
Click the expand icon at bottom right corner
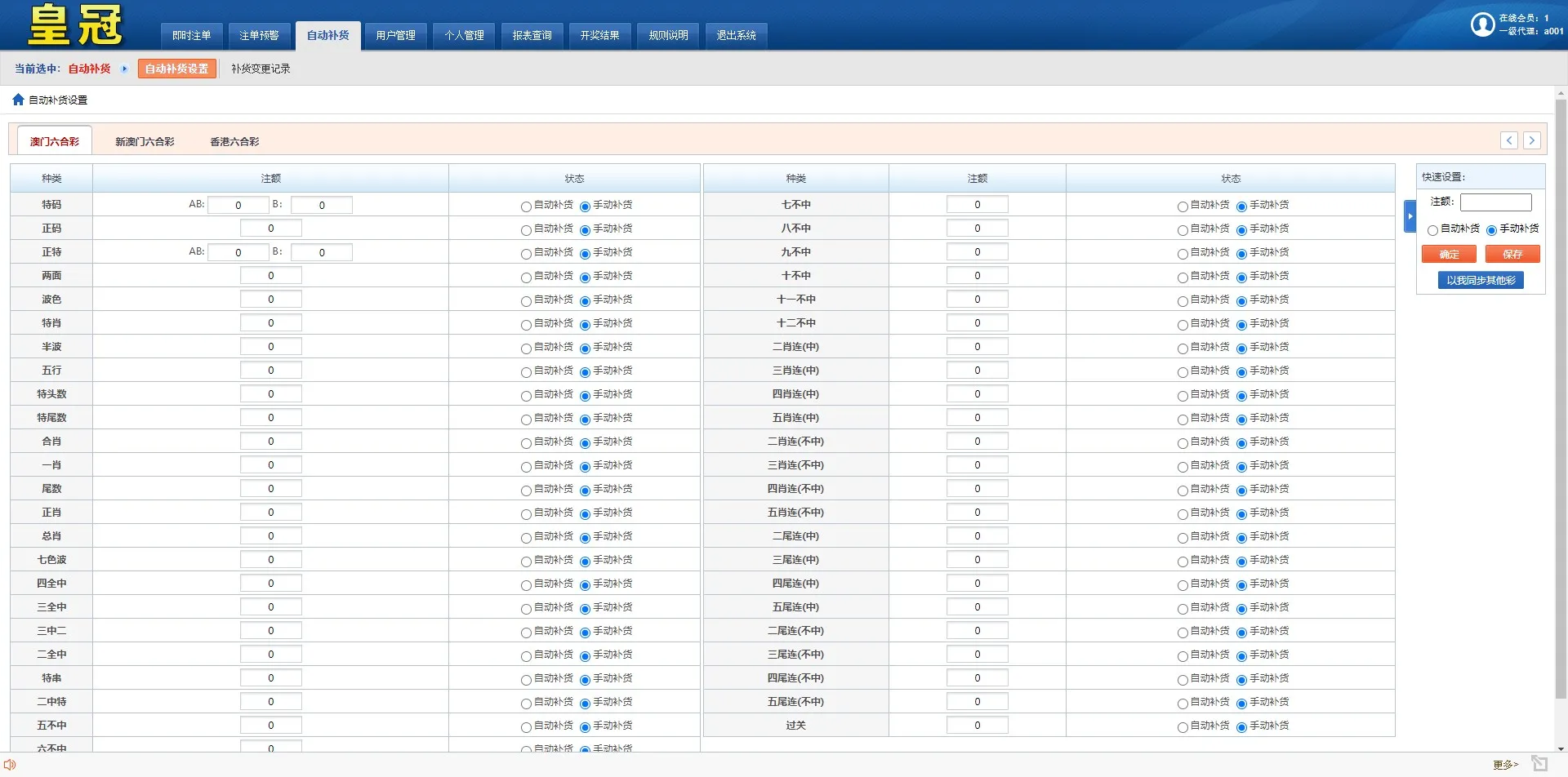click(x=1539, y=764)
